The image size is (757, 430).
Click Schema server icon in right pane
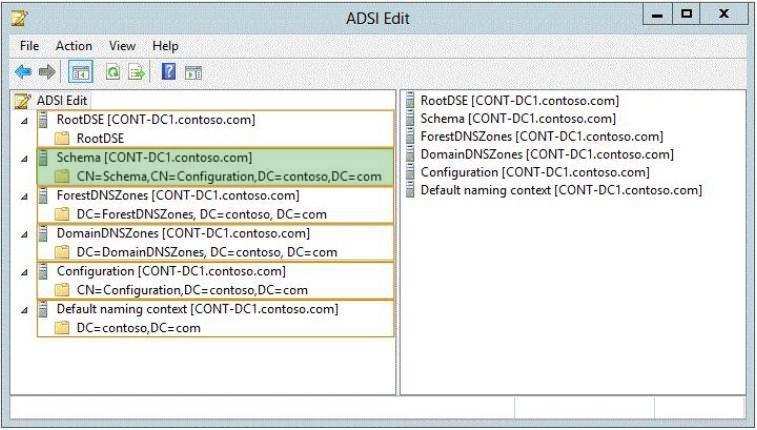[x=410, y=118]
